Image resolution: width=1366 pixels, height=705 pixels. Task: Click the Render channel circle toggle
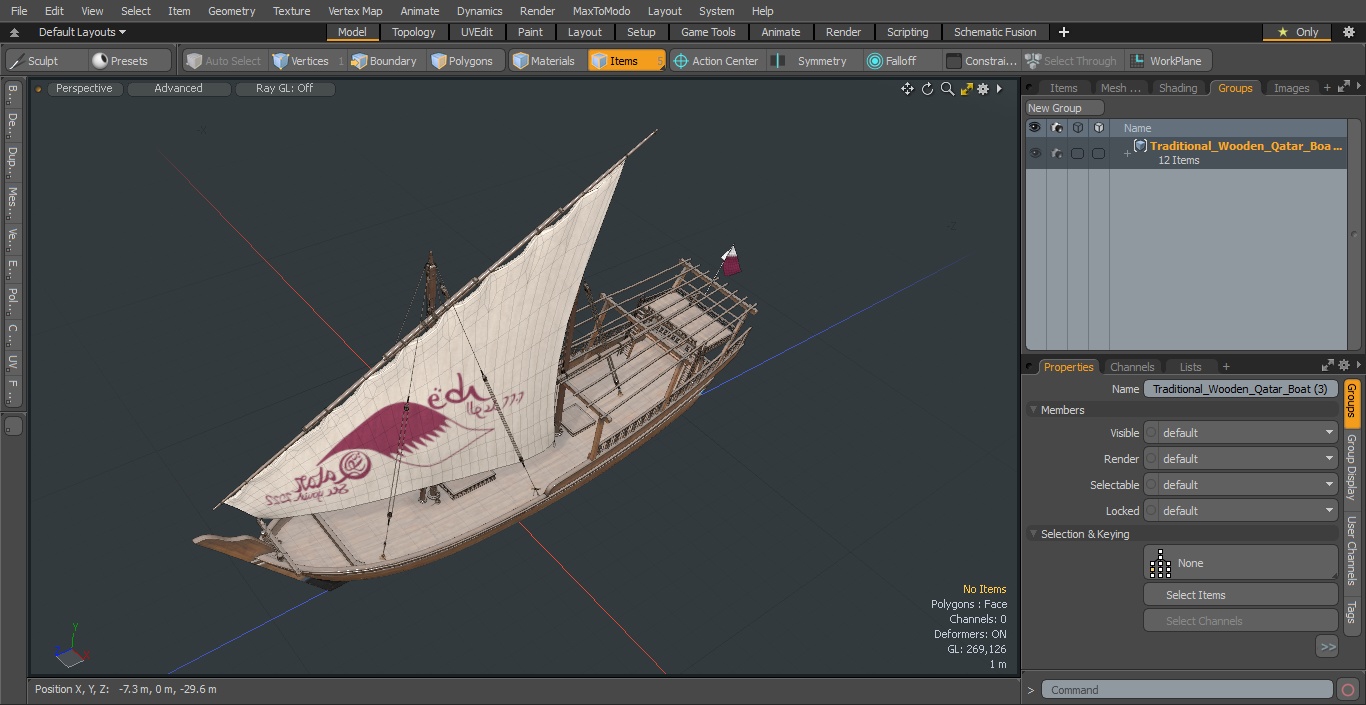coord(1151,459)
